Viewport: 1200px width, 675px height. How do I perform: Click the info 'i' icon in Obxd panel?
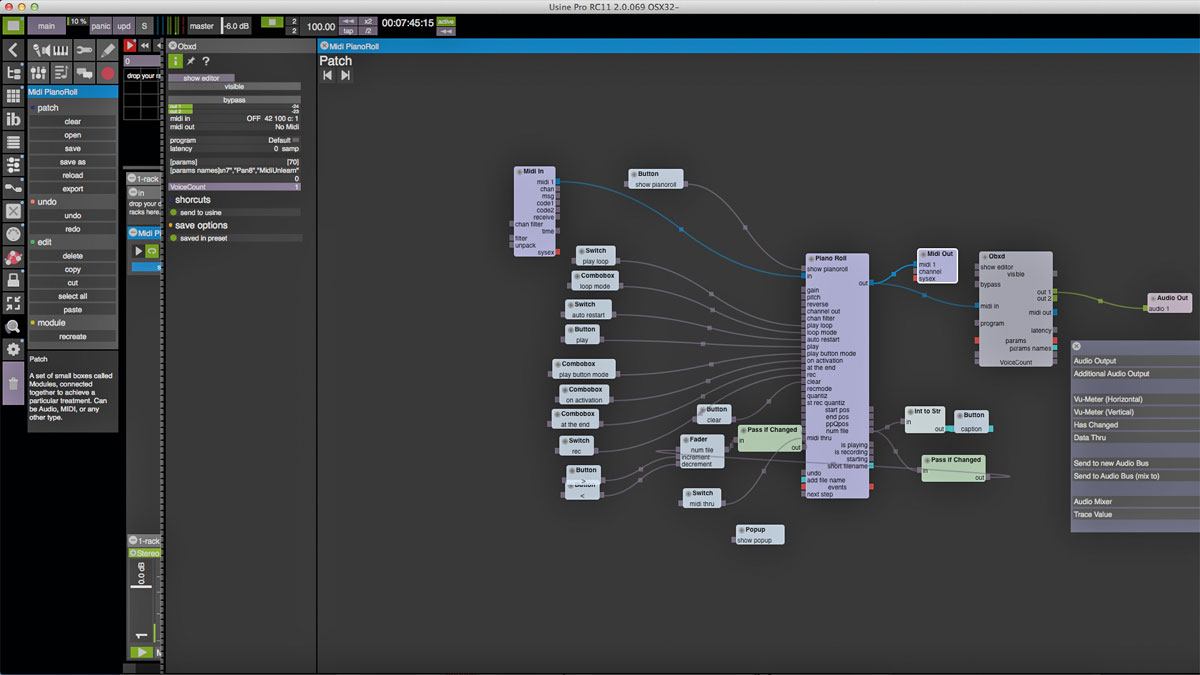click(175, 61)
